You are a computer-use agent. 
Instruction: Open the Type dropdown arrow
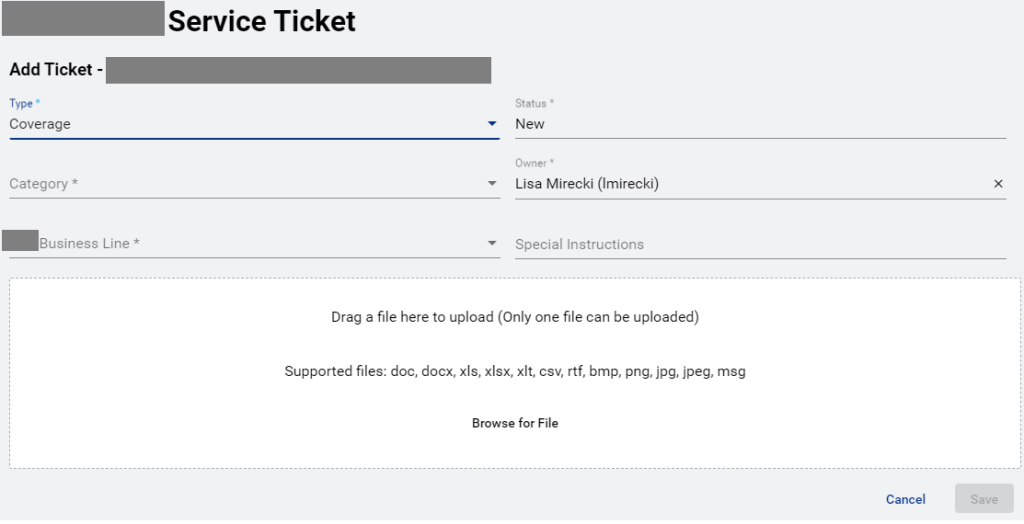click(x=492, y=124)
